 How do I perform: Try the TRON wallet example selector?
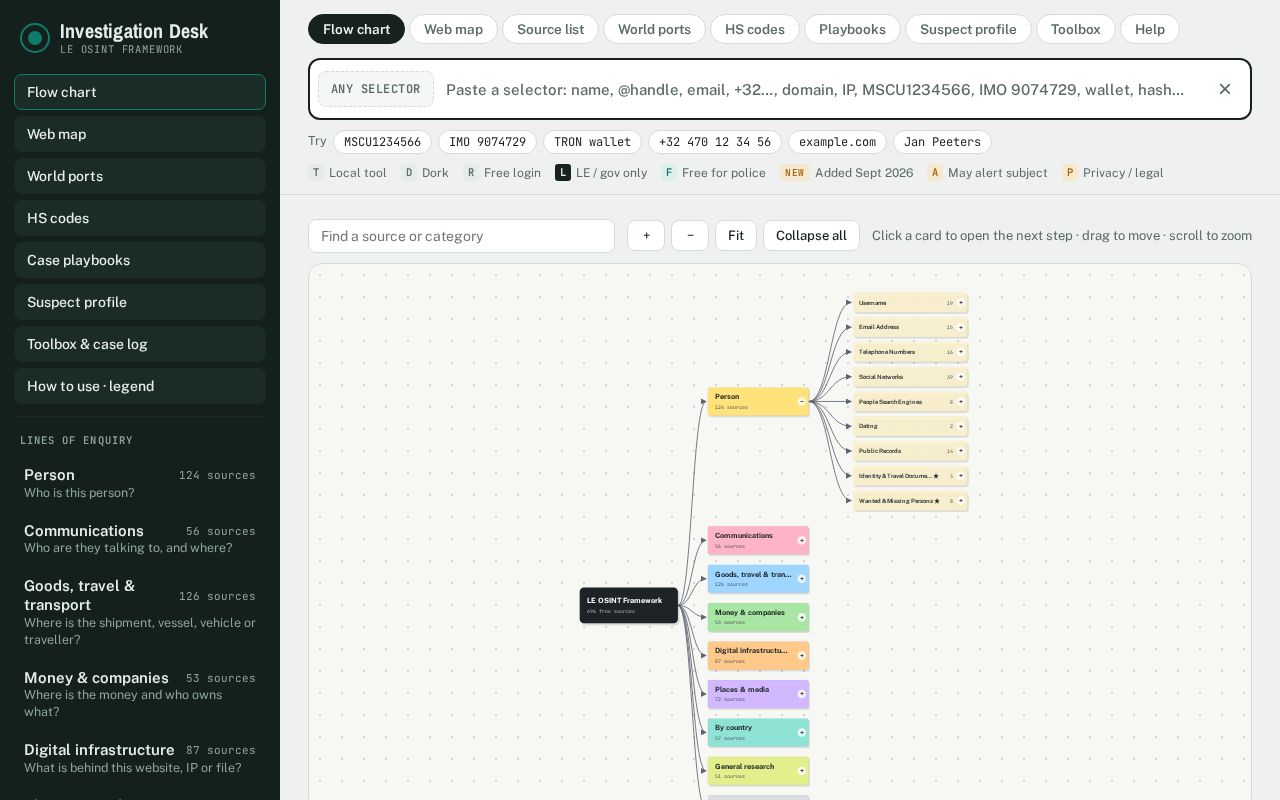pos(592,142)
